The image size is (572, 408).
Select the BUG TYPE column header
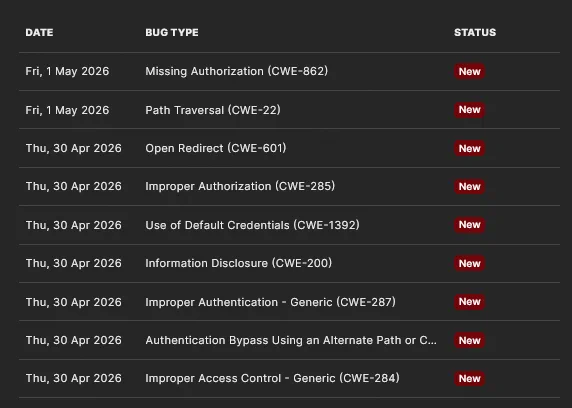click(172, 32)
